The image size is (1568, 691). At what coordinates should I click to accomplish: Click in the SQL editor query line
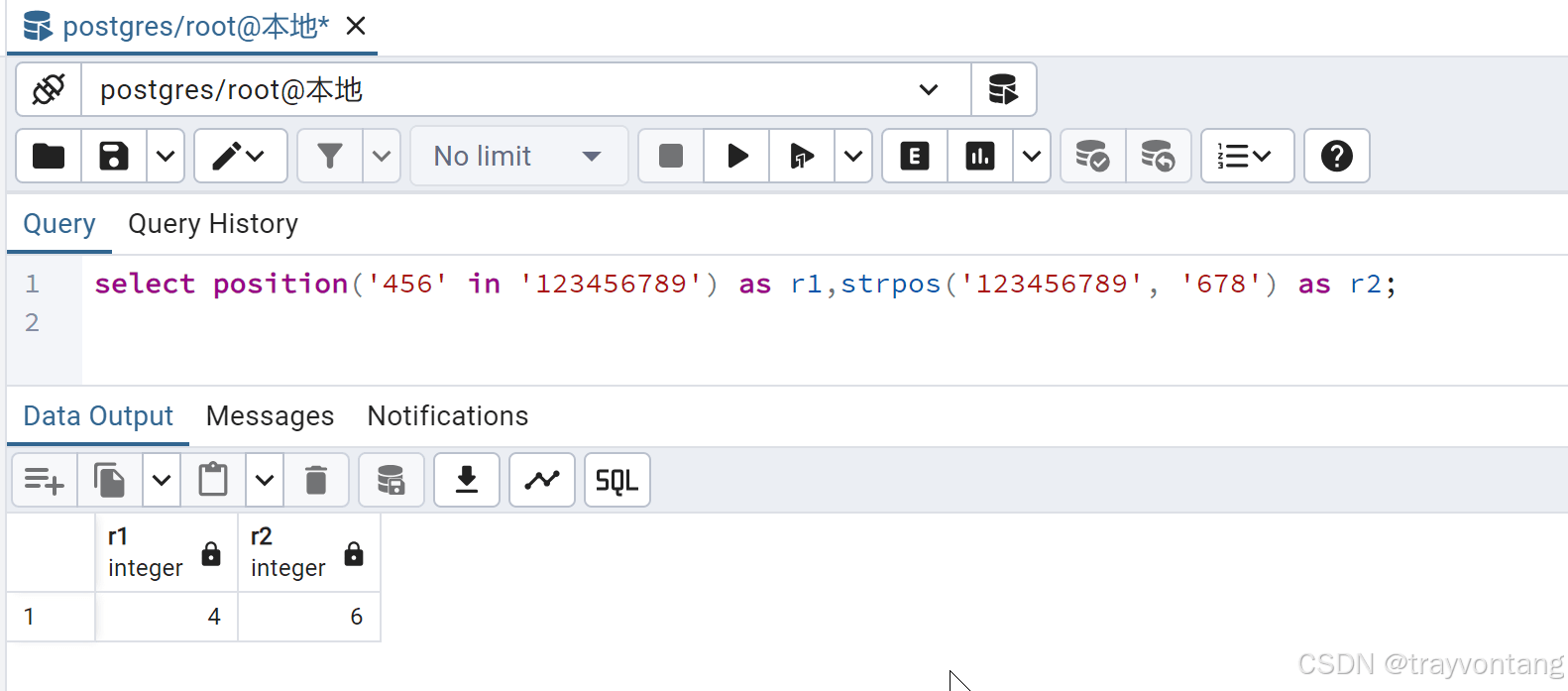(745, 285)
